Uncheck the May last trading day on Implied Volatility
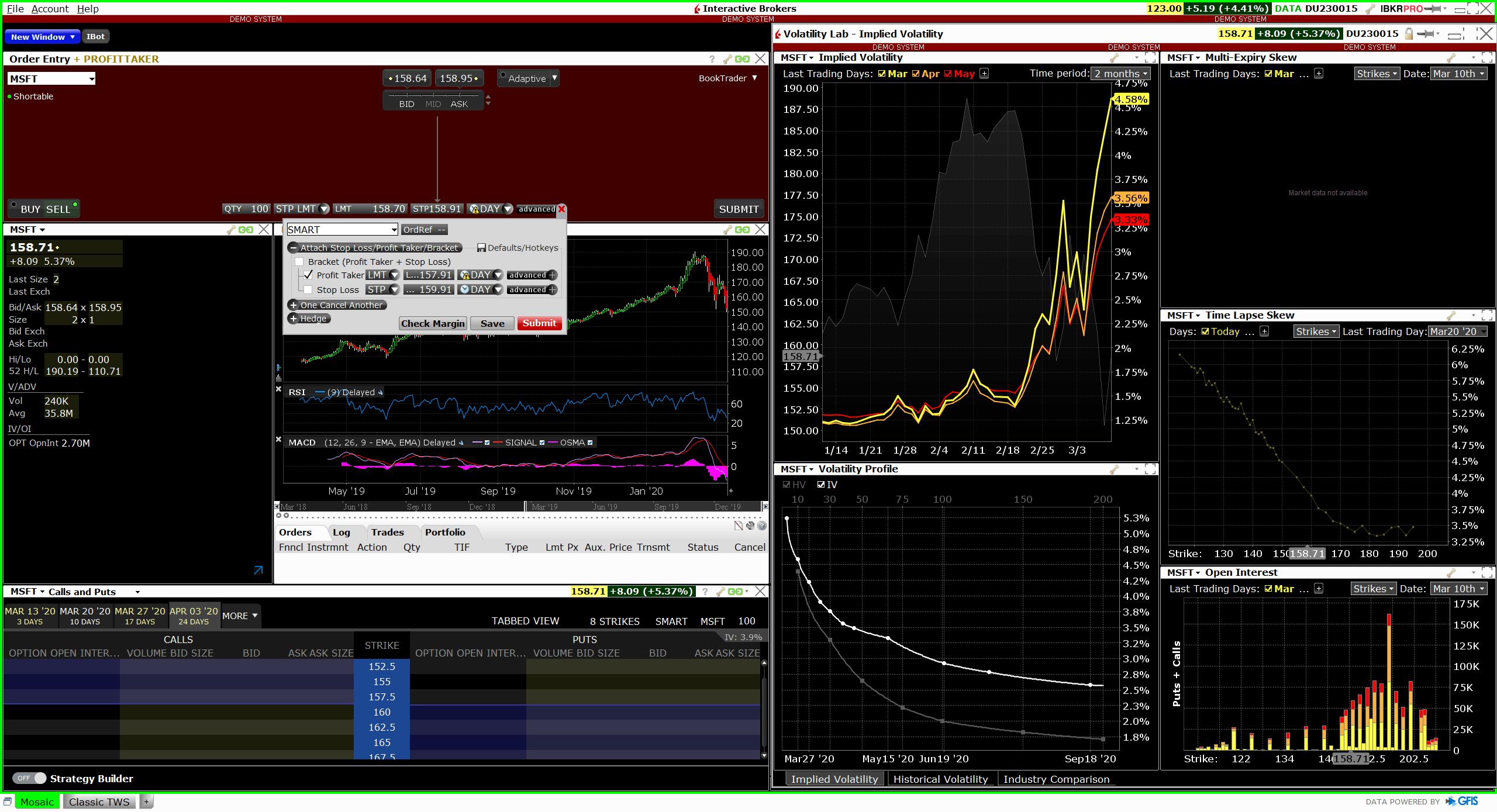Image resolution: width=1497 pixels, height=812 pixels. (x=948, y=74)
